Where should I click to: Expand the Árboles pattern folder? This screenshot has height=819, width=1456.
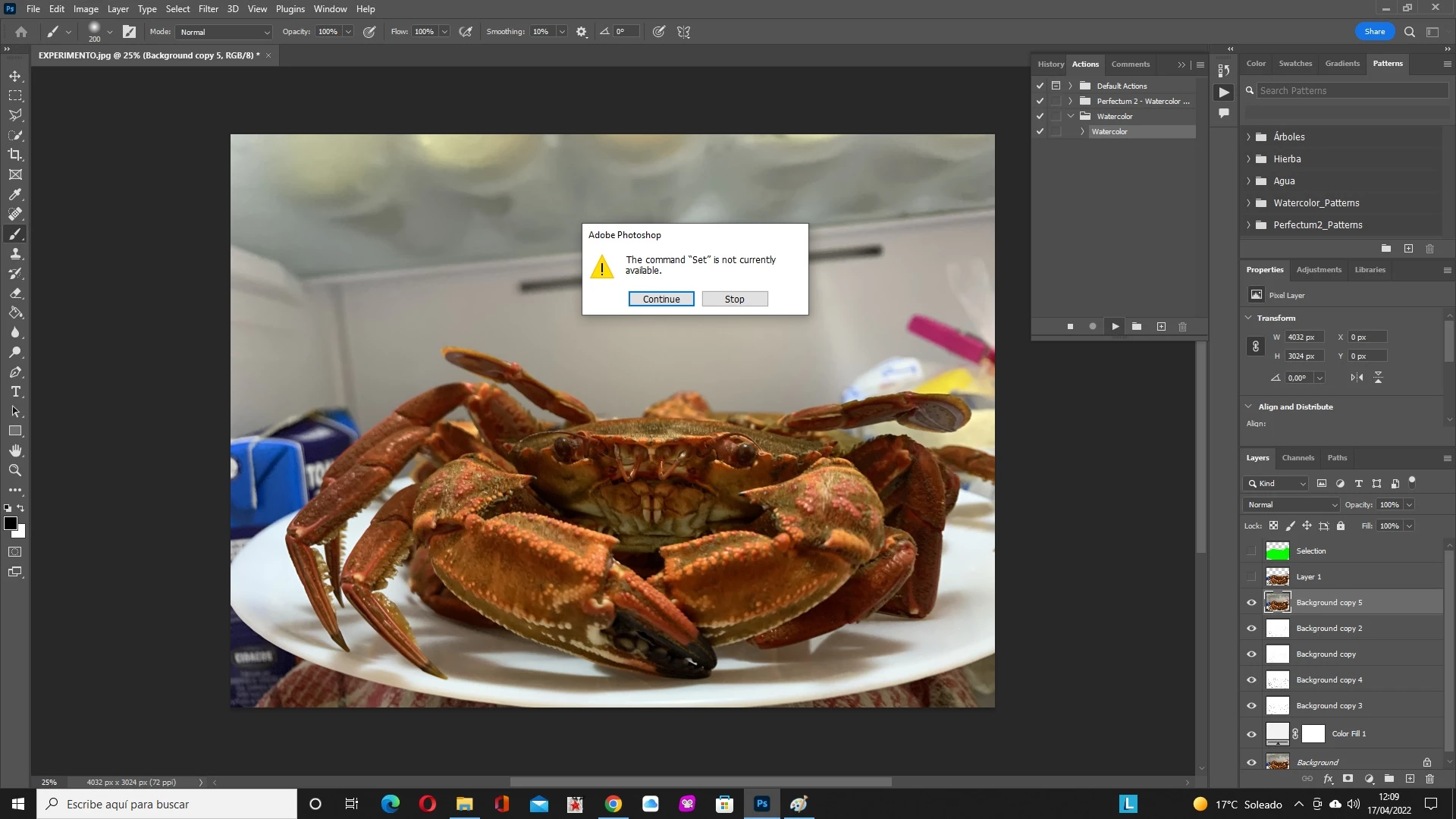tap(1248, 137)
